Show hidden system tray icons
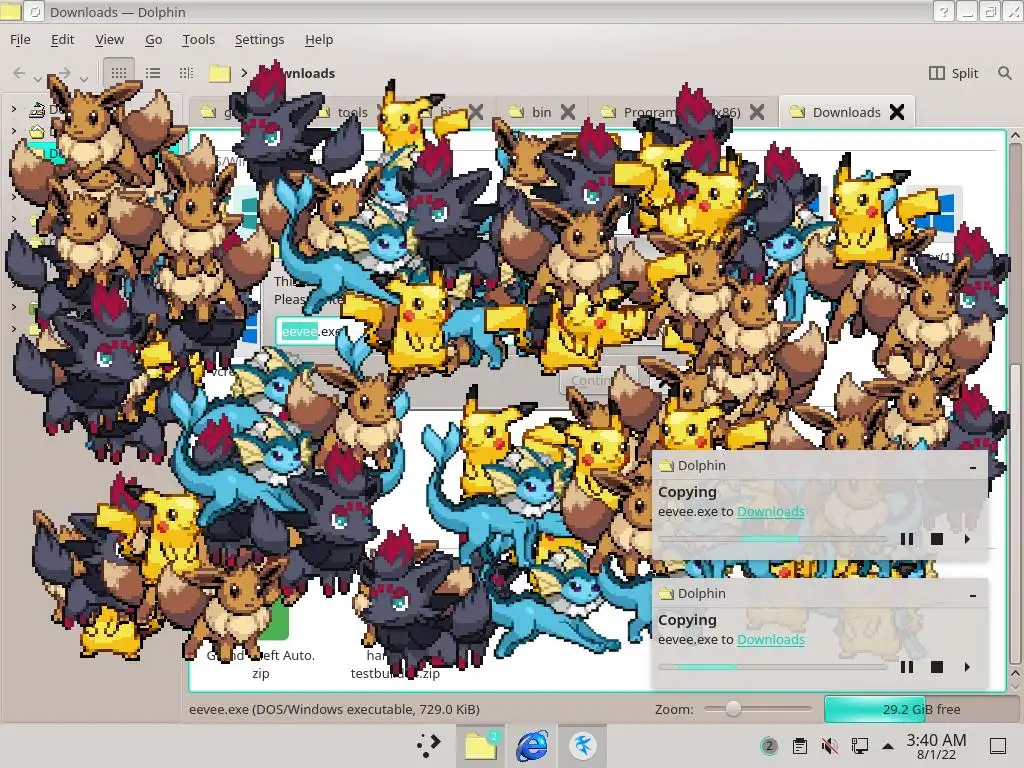Screen dimensions: 1024x768 tap(888, 746)
